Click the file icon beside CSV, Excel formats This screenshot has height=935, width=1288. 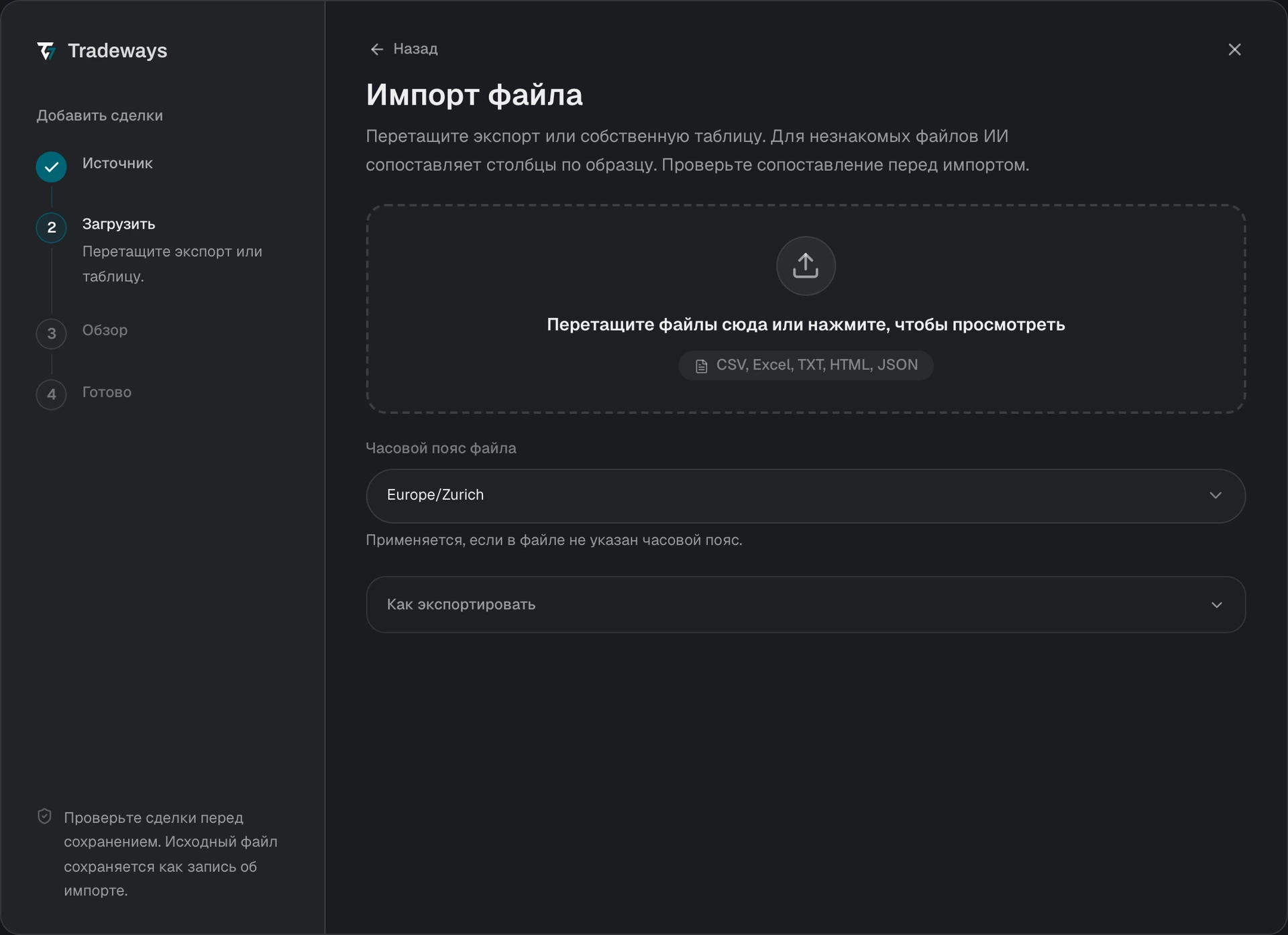(x=701, y=366)
